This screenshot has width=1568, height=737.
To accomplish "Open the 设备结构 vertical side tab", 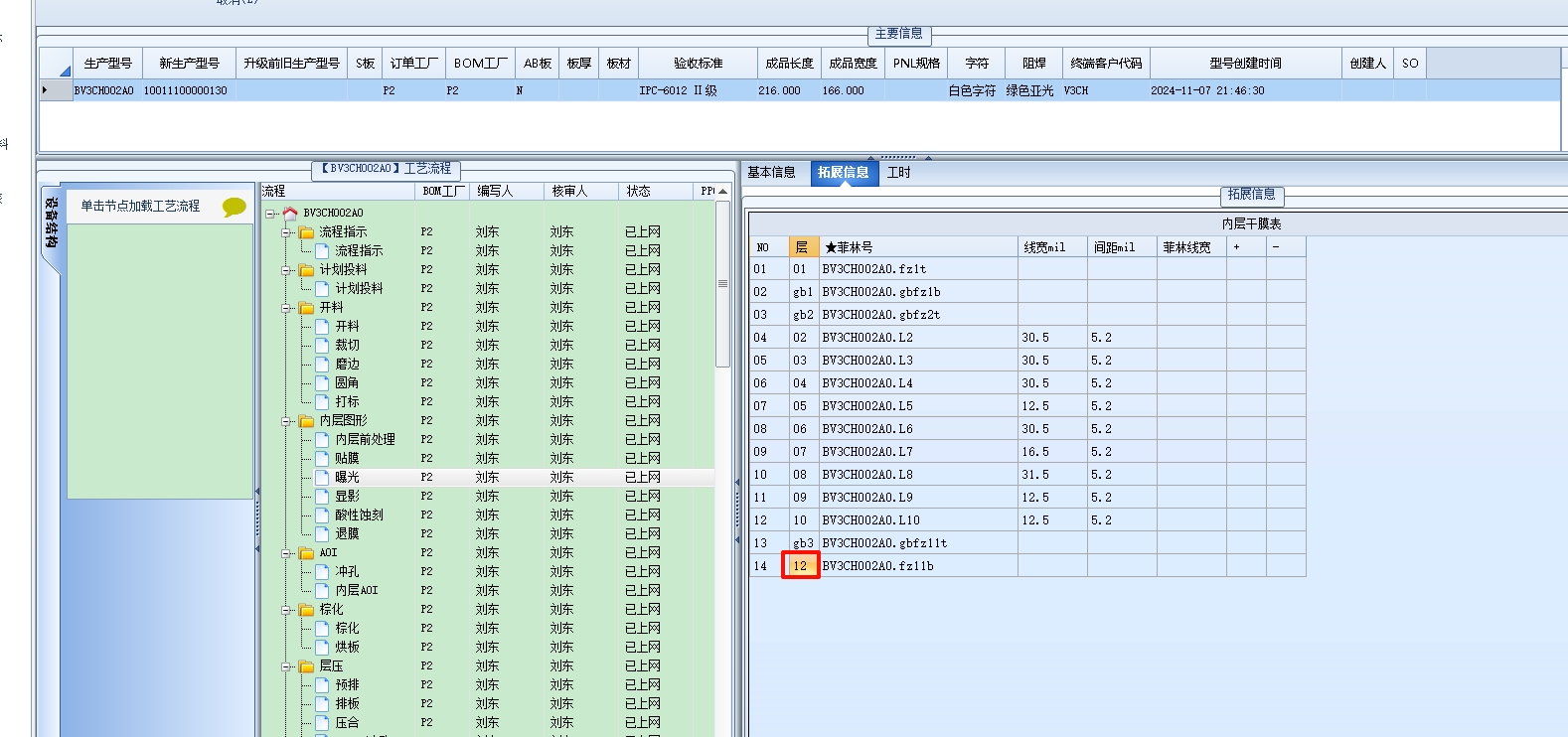I will [x=52, y=222].
